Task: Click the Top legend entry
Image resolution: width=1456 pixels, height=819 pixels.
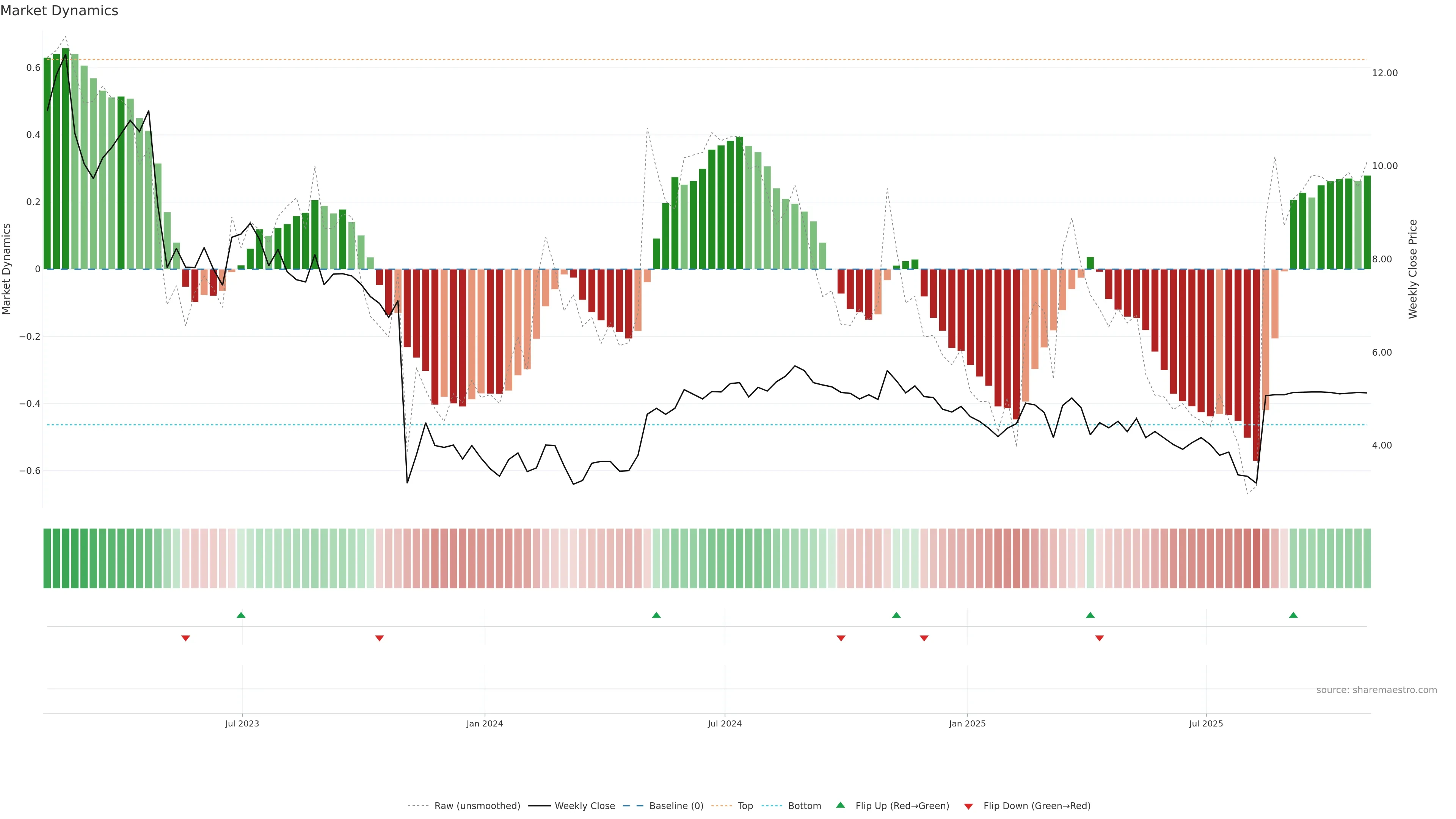Action: (x=745, y=805)
